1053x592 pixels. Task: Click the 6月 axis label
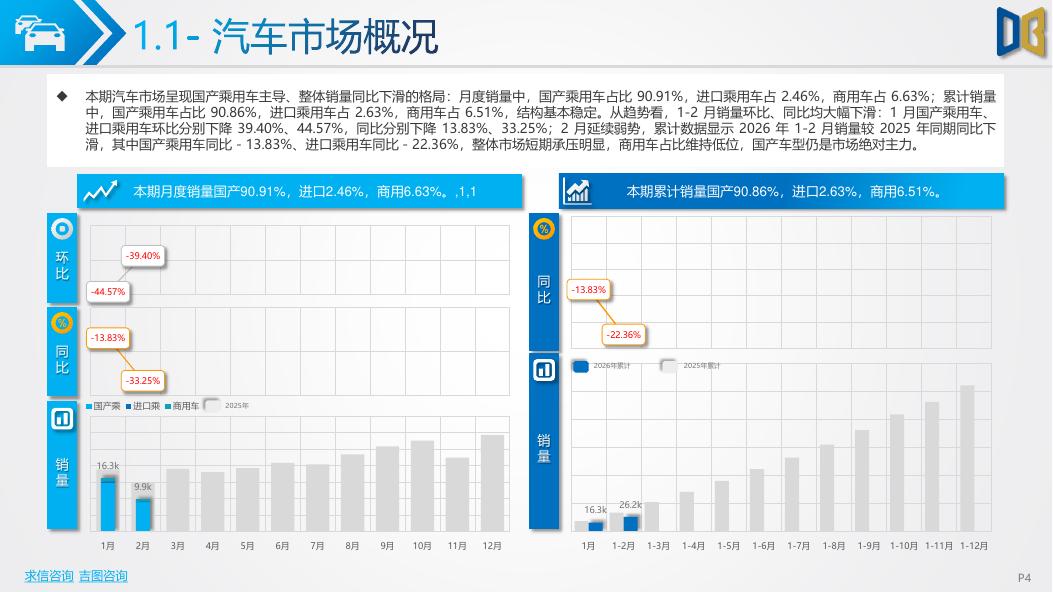(x=282, y=546)
